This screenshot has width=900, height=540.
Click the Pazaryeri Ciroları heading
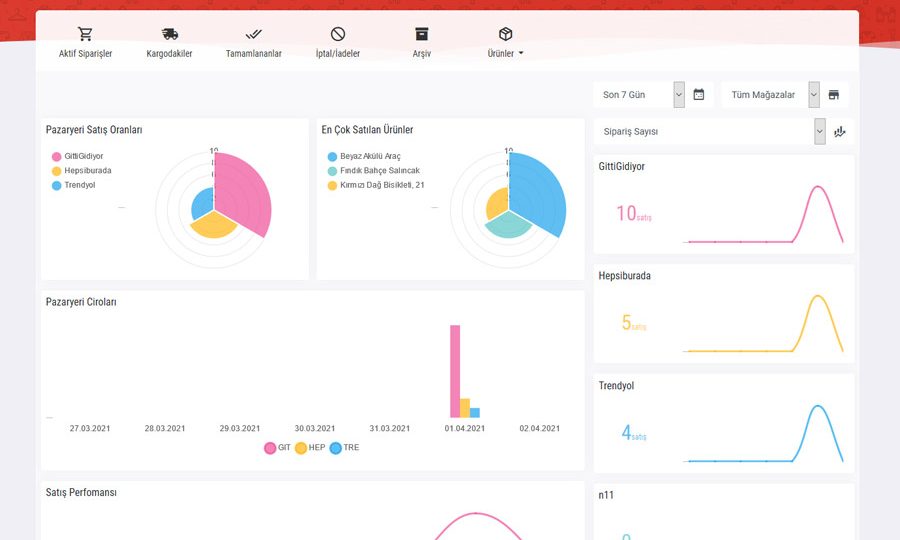click(81, 302)
